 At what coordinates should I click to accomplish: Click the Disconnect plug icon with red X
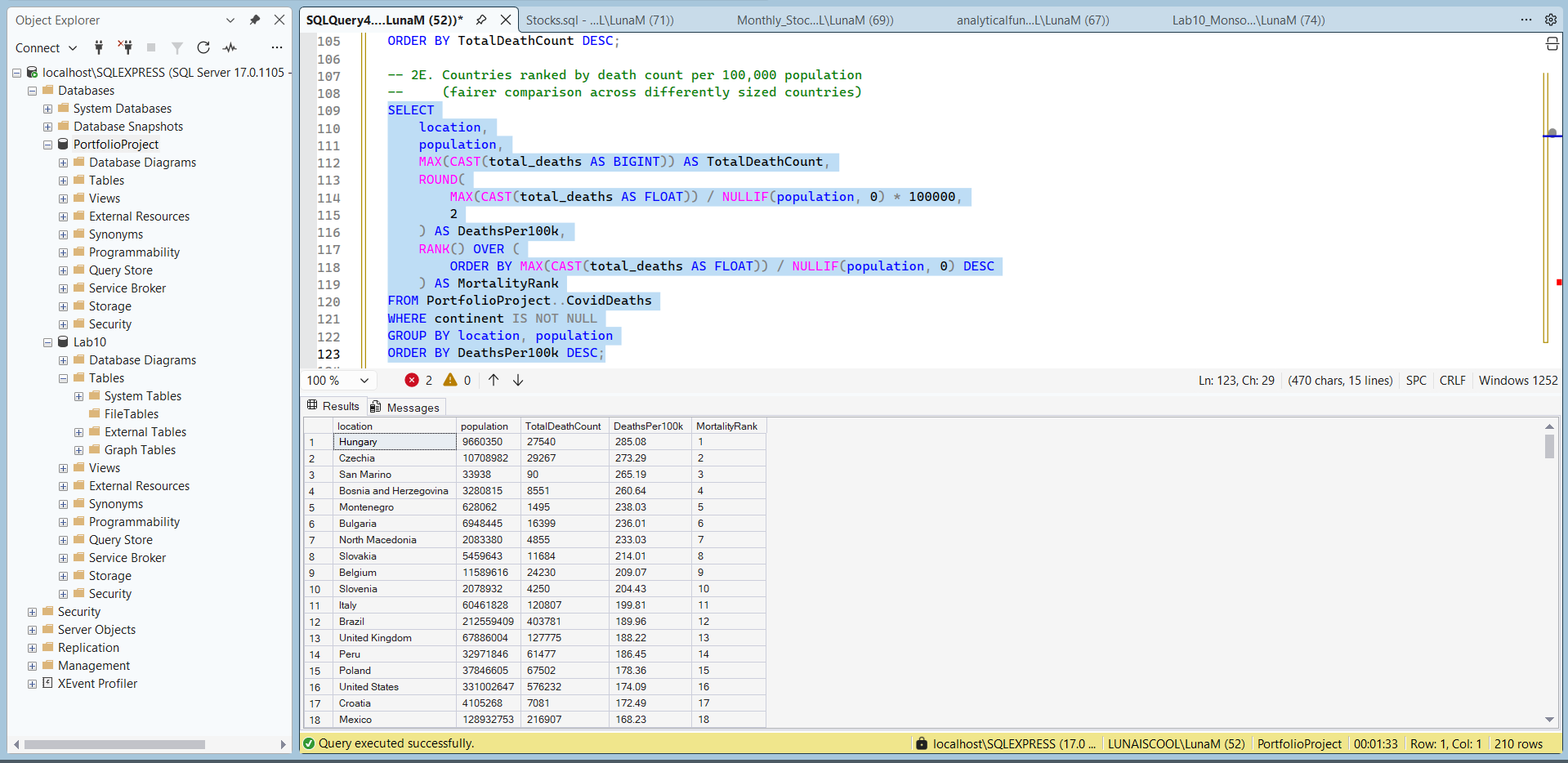(x=125, y=47)
